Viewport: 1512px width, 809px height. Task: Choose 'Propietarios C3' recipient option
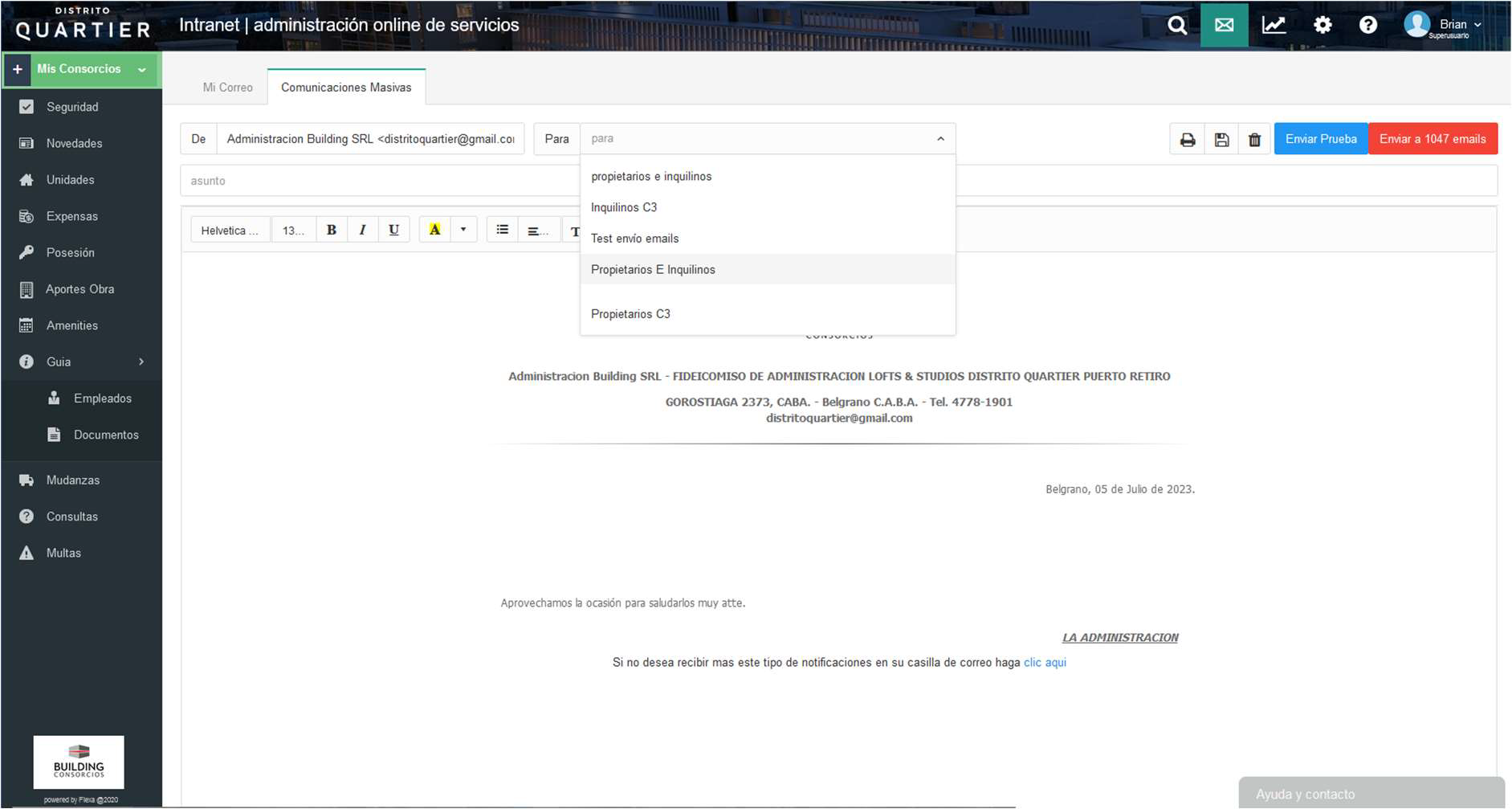(768, 314)
